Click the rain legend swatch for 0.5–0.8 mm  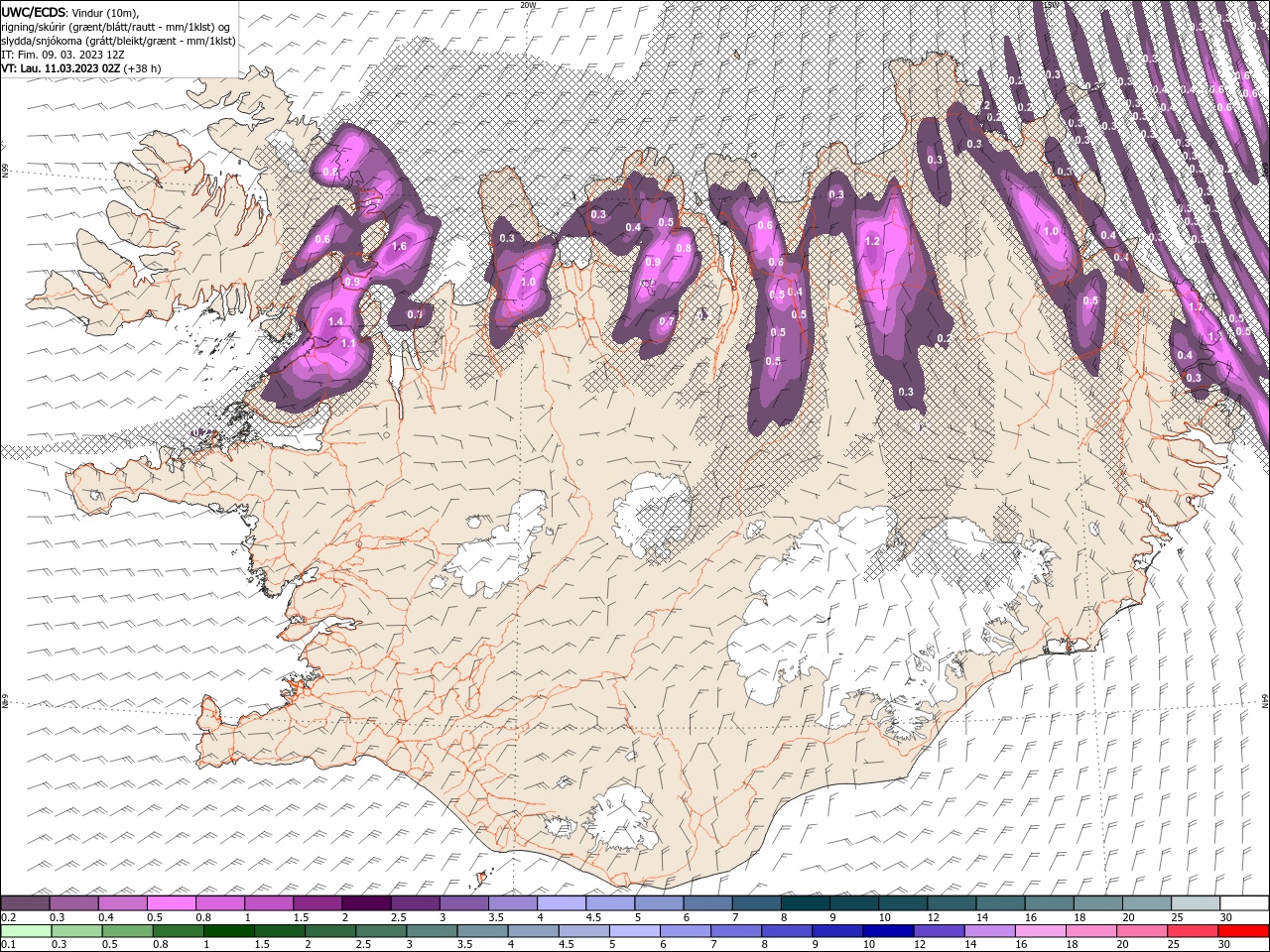click(128, 931)
